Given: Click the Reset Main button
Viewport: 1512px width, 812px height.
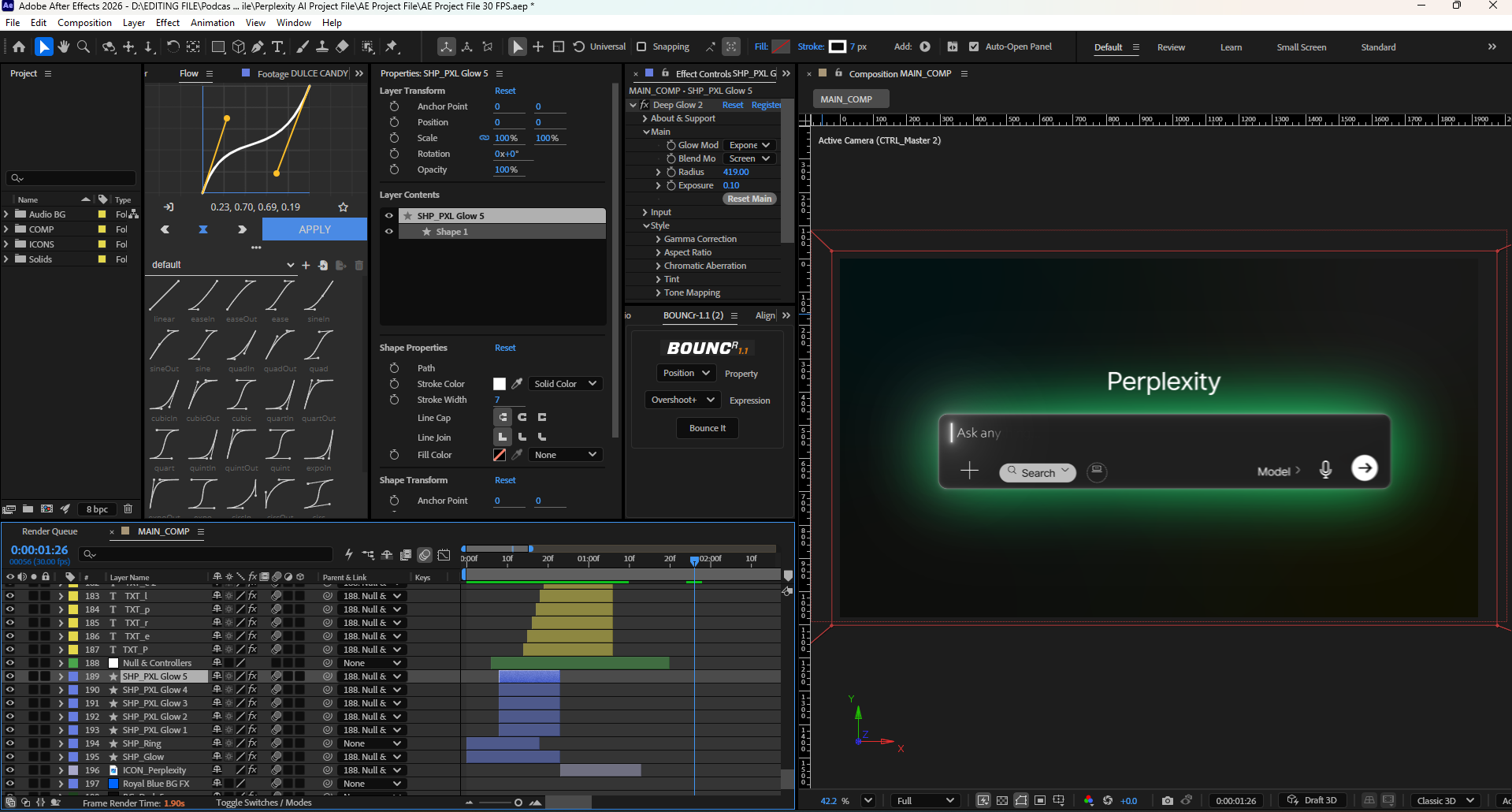Looking at the screenshot, I should (x=749, y=199).
